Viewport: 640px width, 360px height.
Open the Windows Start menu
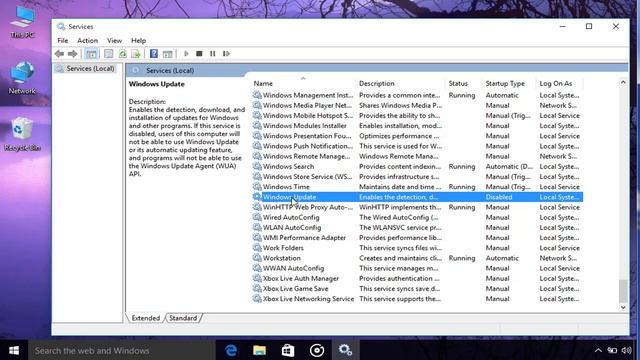[14, 350]
